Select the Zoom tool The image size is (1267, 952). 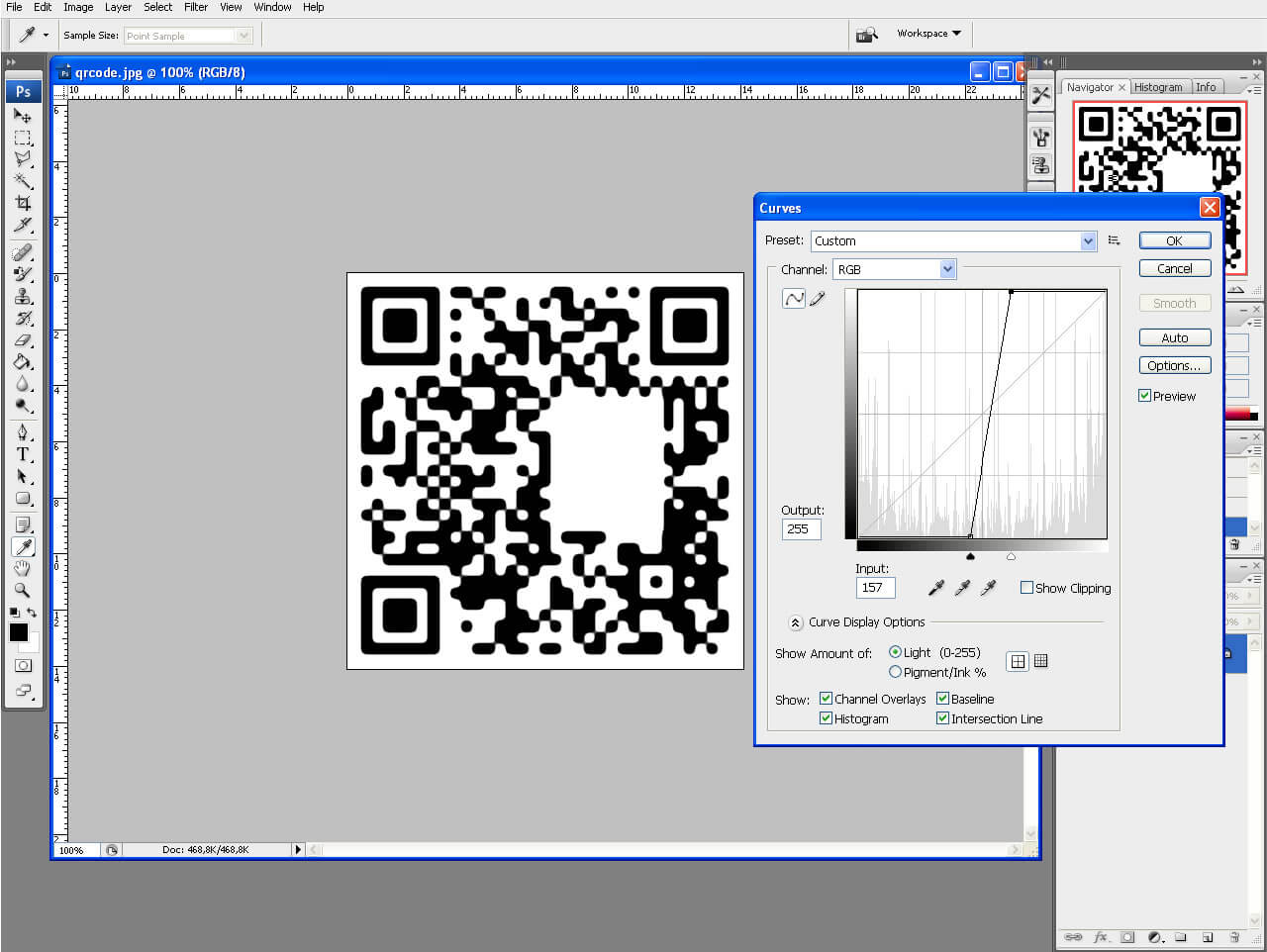coord(23,590)
